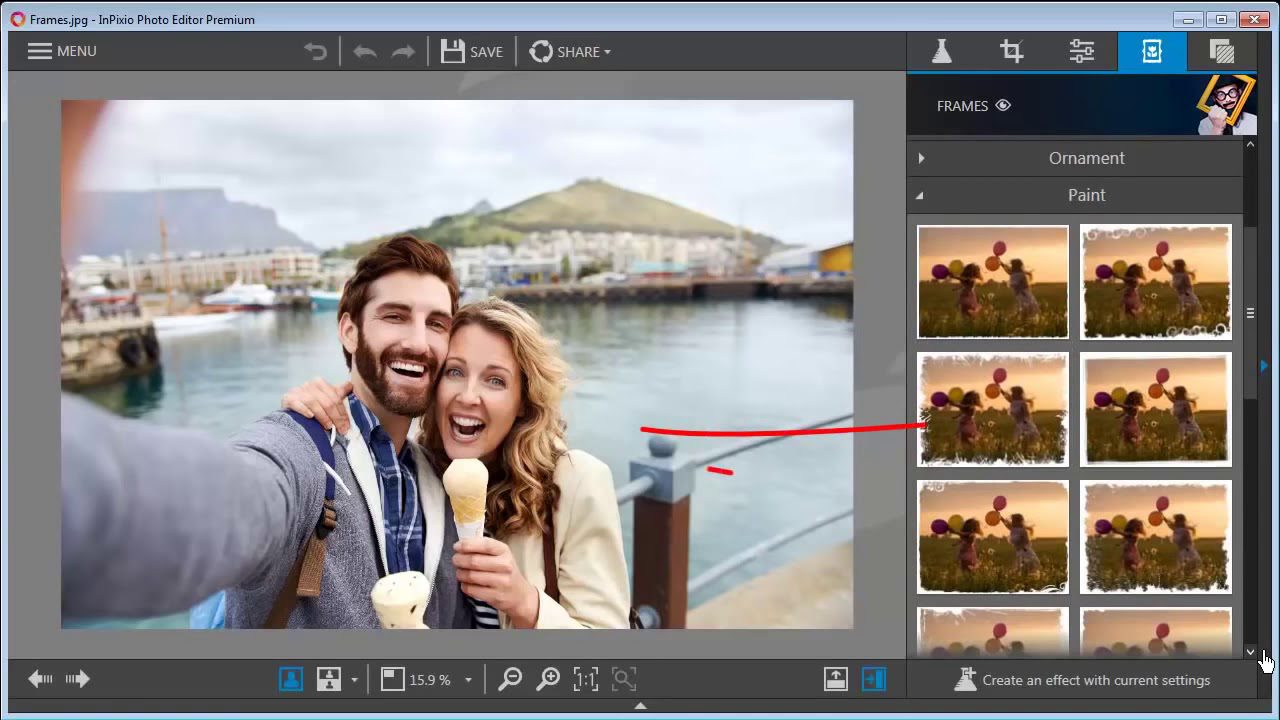This screenshot has width=1280, height=720.
Task: Open the textures panel
Action: (1222, 51)
